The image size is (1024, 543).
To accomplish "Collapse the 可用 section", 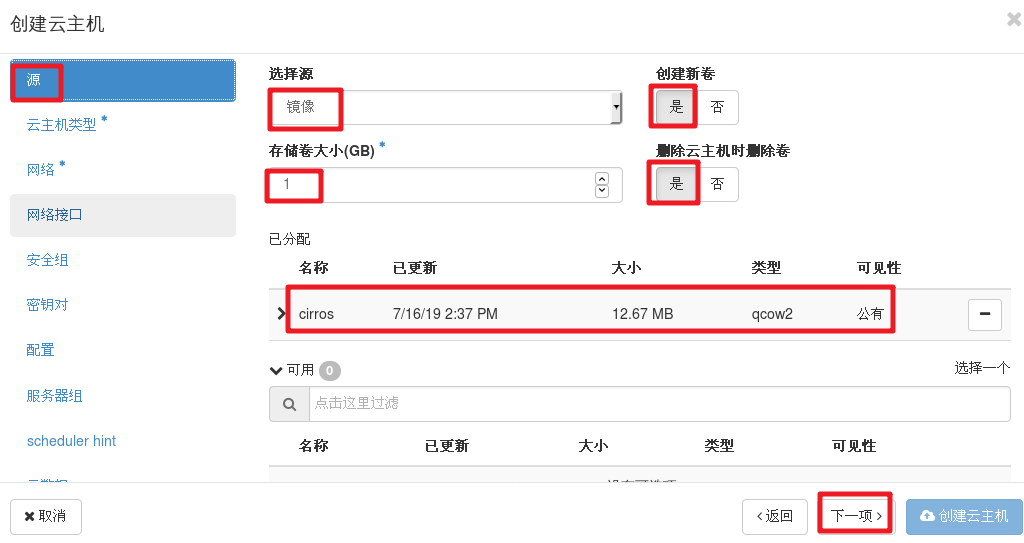I will (x=276, y=370).
